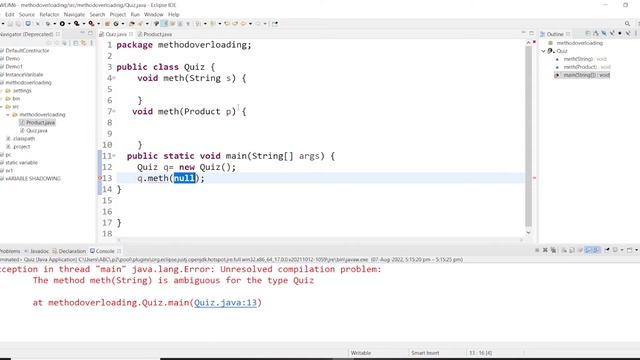640x360 pixels.
Task: Click the editor vertical scrollbar
Action: click(x=529, y=136)
